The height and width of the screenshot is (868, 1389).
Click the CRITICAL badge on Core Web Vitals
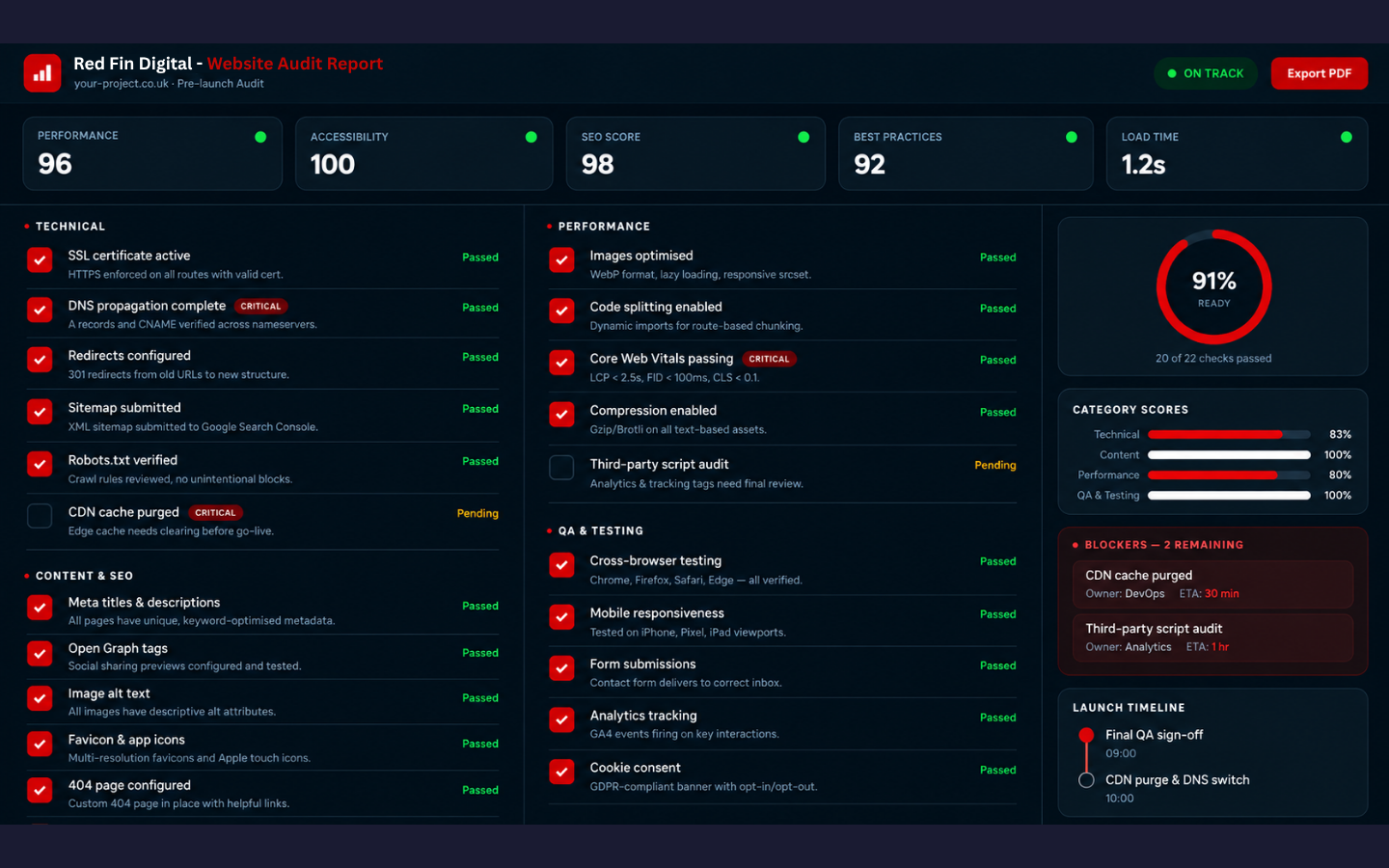click(769, 359)
